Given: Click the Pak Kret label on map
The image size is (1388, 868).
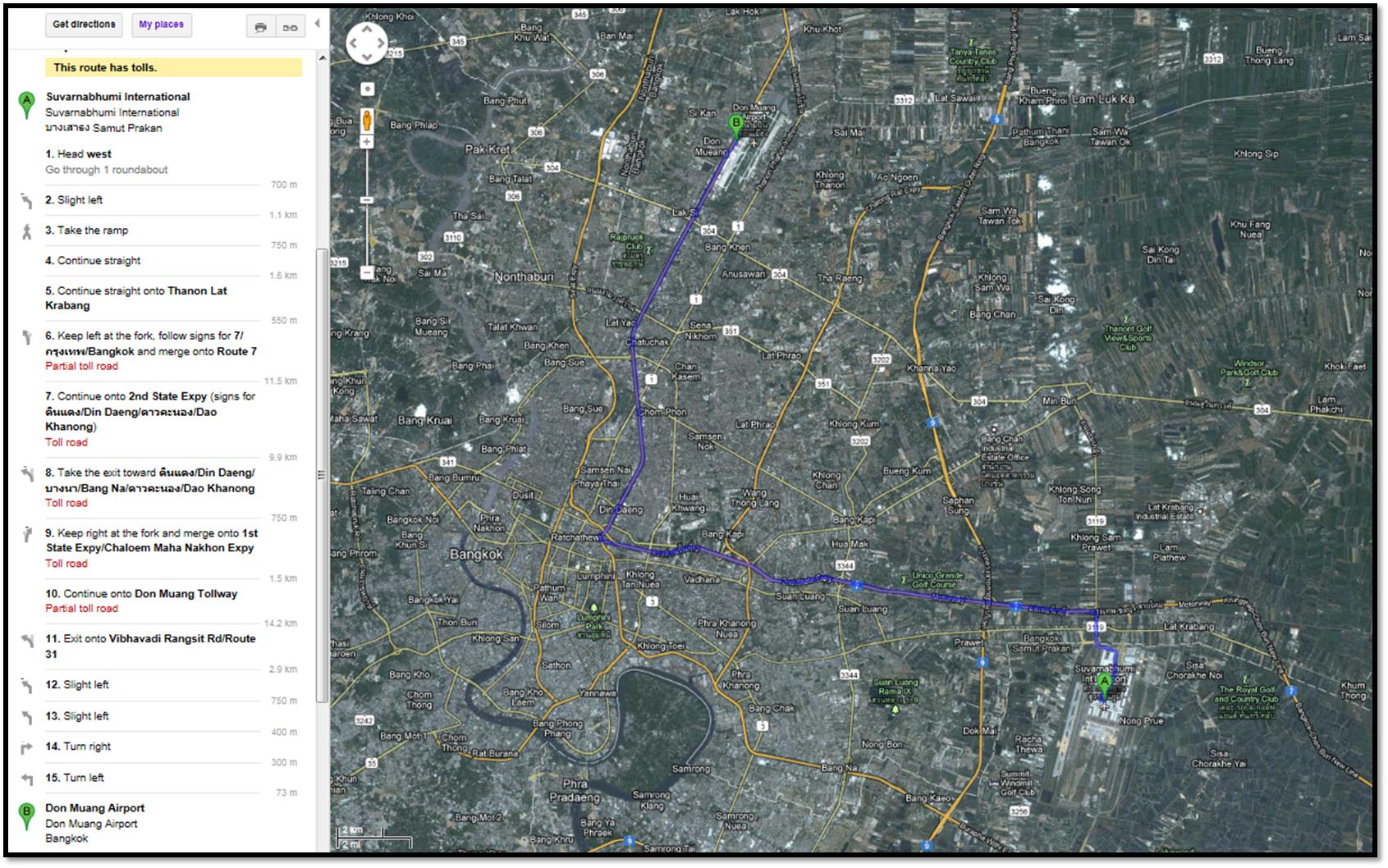Looking at the screenshot, I should (x=488, y=149).
